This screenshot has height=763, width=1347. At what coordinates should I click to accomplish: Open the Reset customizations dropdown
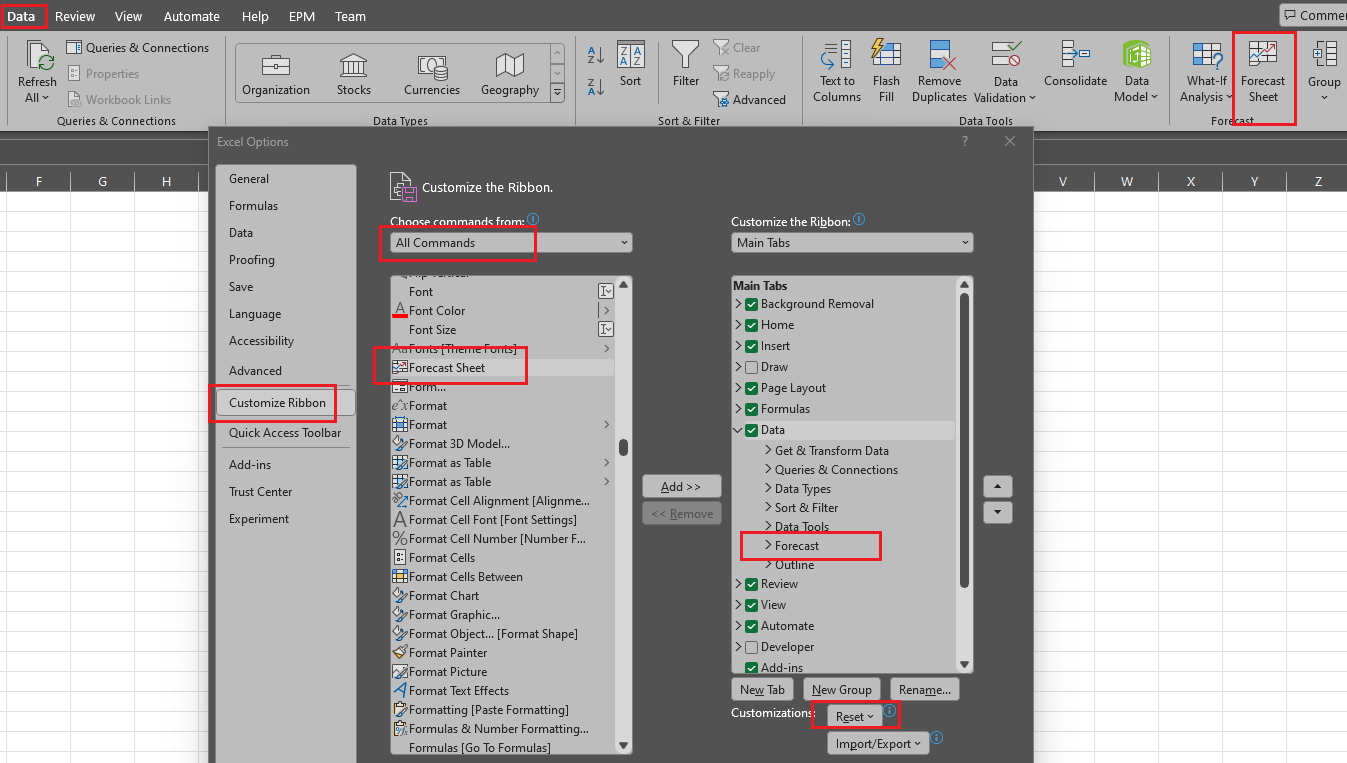point(855,716)
